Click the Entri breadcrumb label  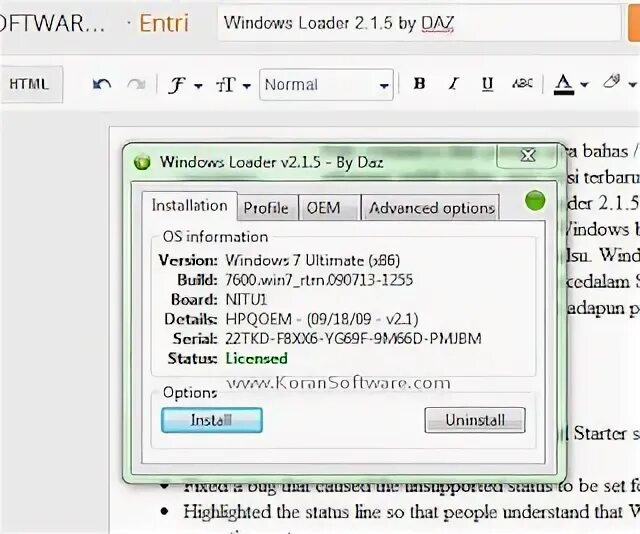[164, 23]
